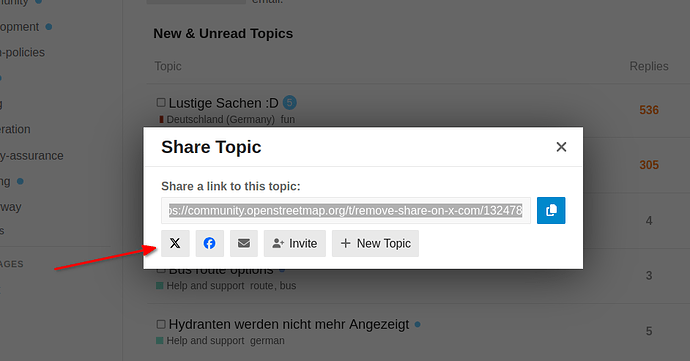The width and height of the screenshot is (690, 361).
Task: Select the fun tag
Action: pos(288,120)
